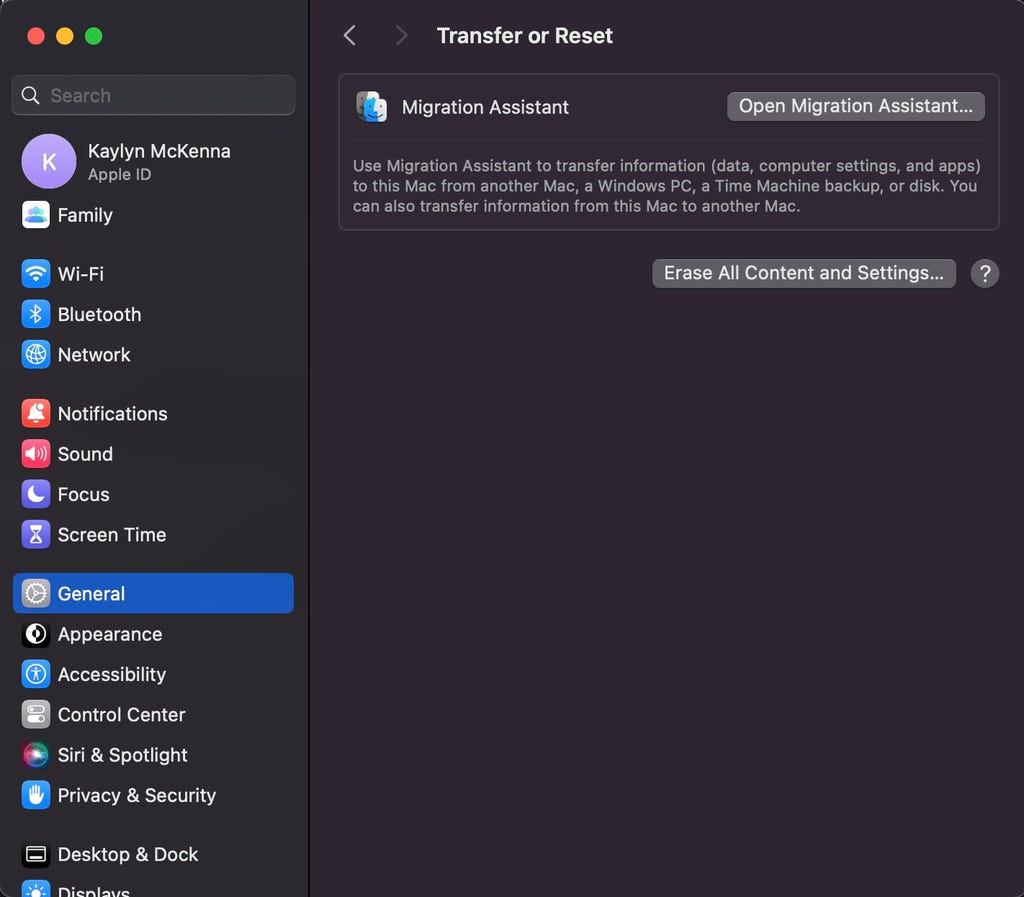Viewport: 1024px width, 897px height.
Task: Go back with the left chevron
Action: click(349, 36)
